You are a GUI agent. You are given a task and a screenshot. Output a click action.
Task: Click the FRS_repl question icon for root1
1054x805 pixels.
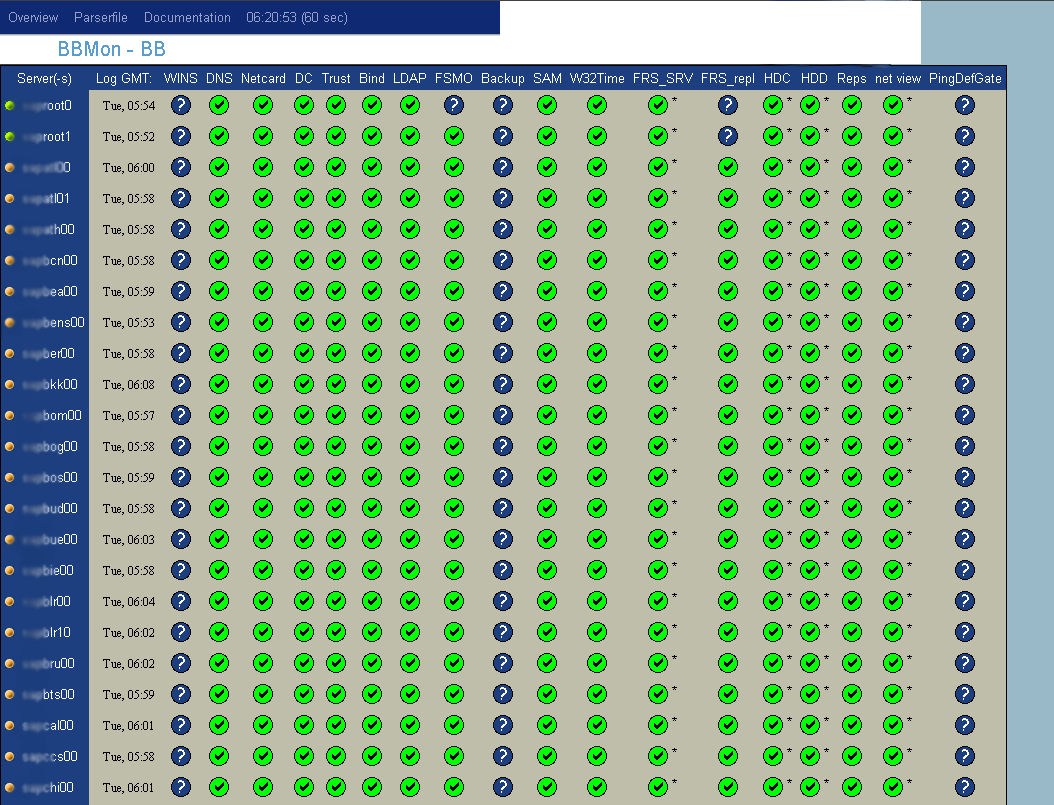tap(728, 136)
